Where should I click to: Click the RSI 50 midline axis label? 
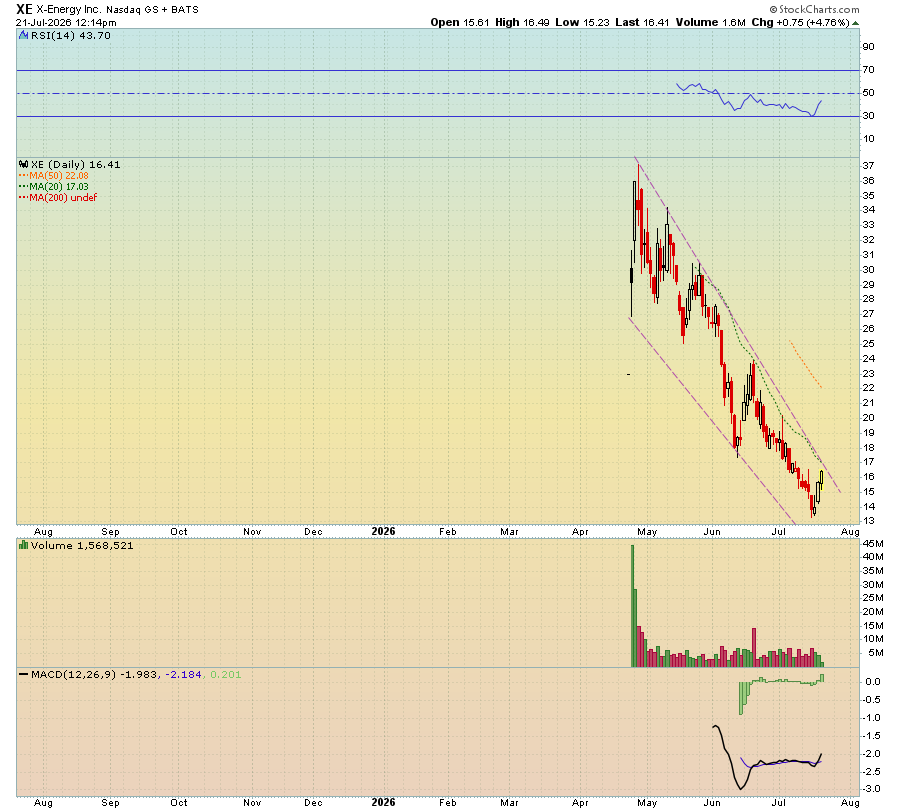869,93
